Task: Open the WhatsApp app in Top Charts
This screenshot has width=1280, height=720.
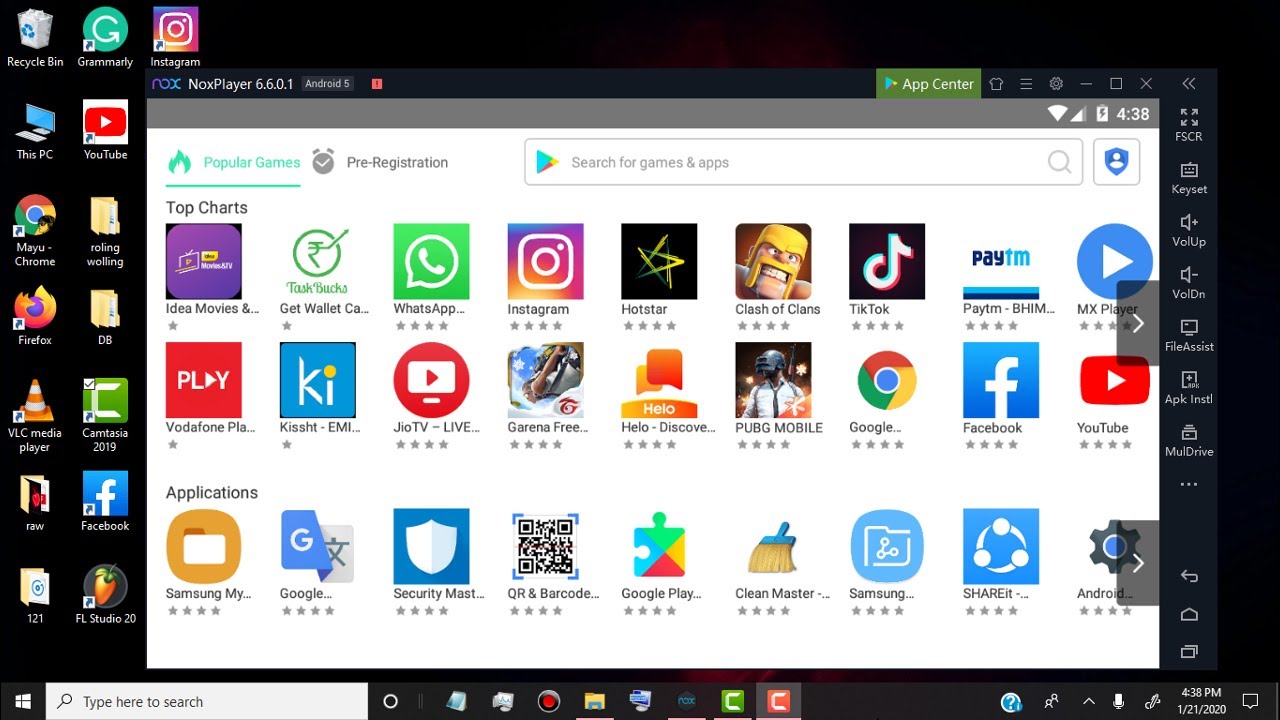Action: [x=431, y=261]
